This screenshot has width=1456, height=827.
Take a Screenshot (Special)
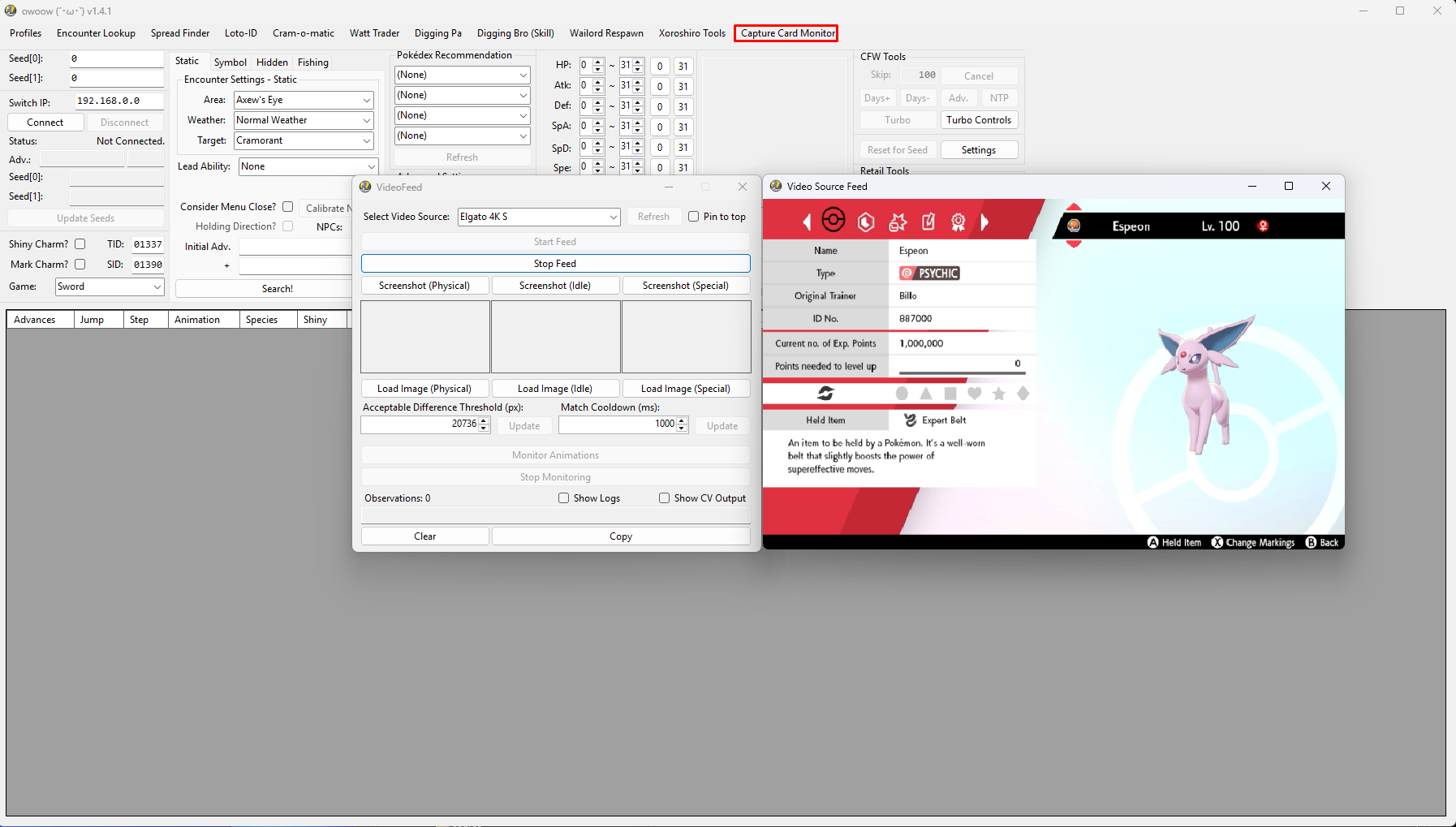(686, 286)
